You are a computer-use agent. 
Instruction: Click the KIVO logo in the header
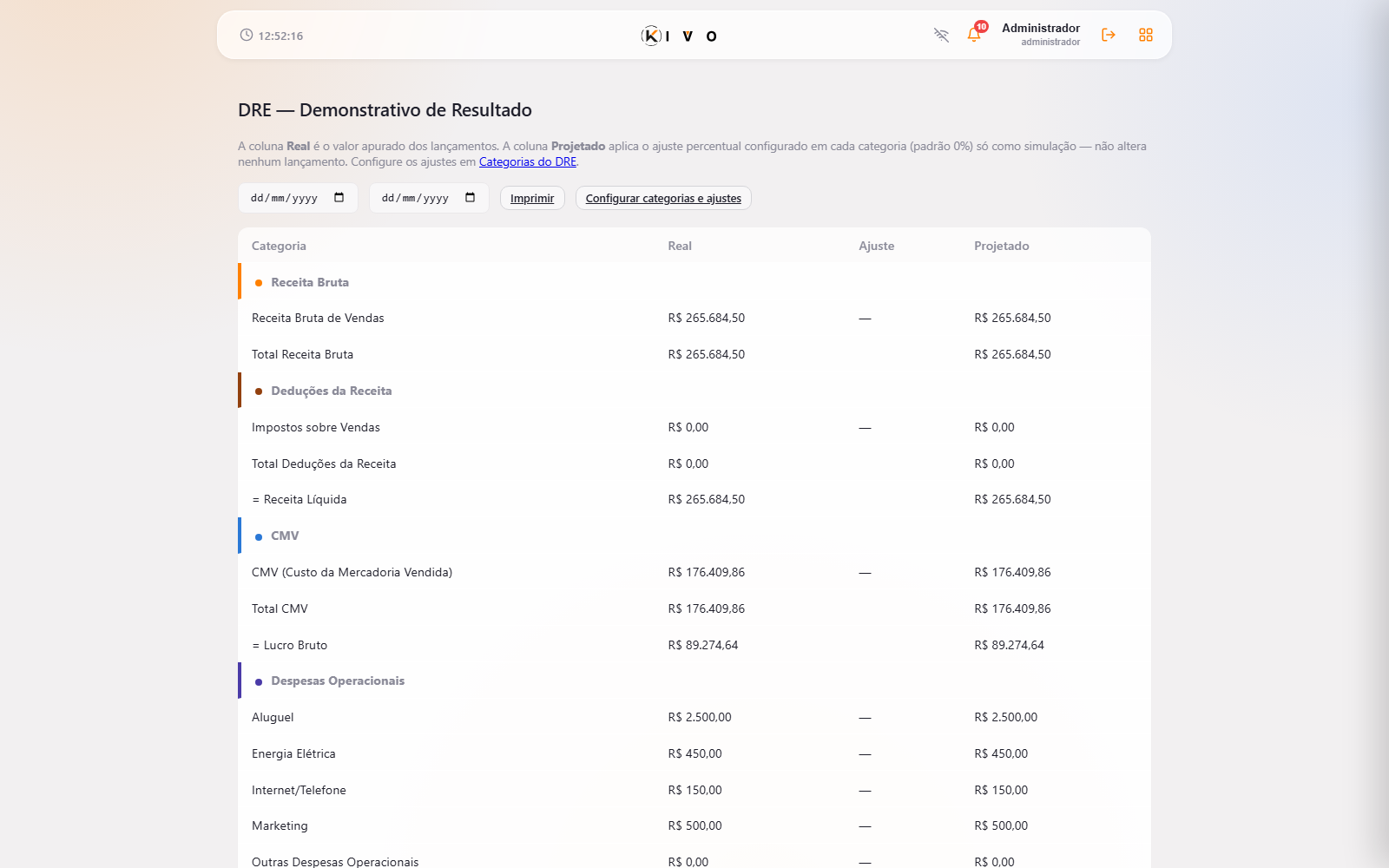point(679,36)
